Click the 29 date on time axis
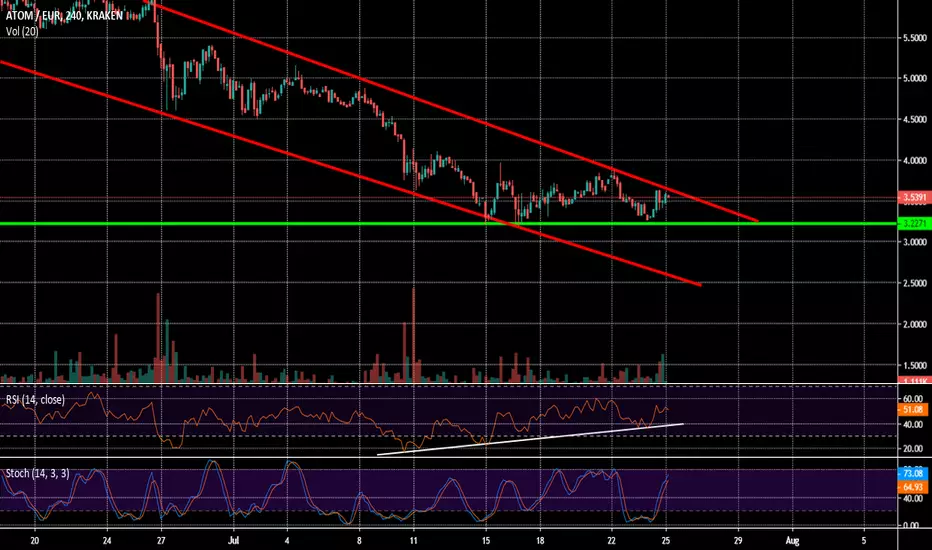This screenshot has width=932, height=550. [x=738, y=540]
